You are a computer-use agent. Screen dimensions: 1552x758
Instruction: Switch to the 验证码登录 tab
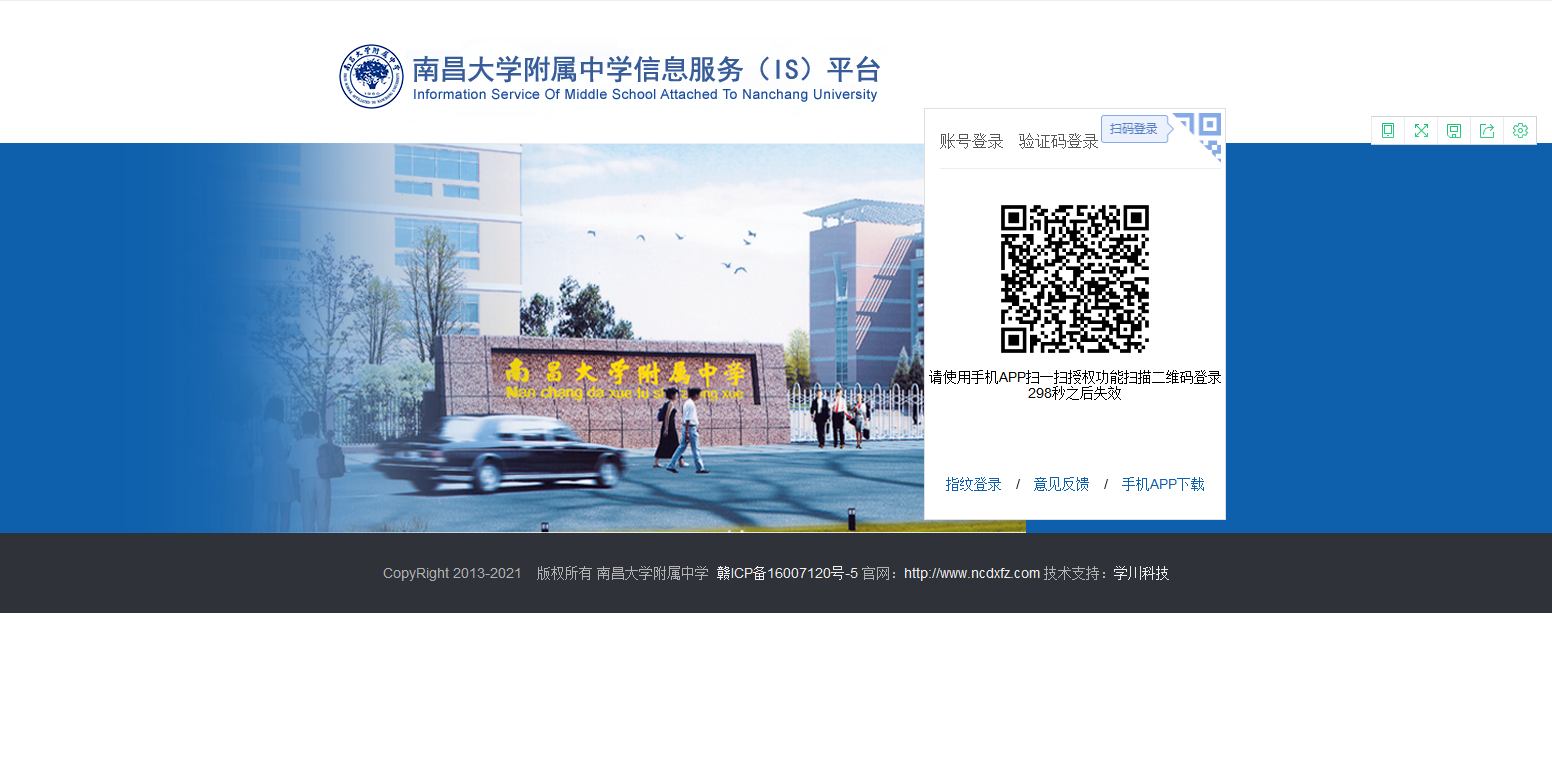1059,141
